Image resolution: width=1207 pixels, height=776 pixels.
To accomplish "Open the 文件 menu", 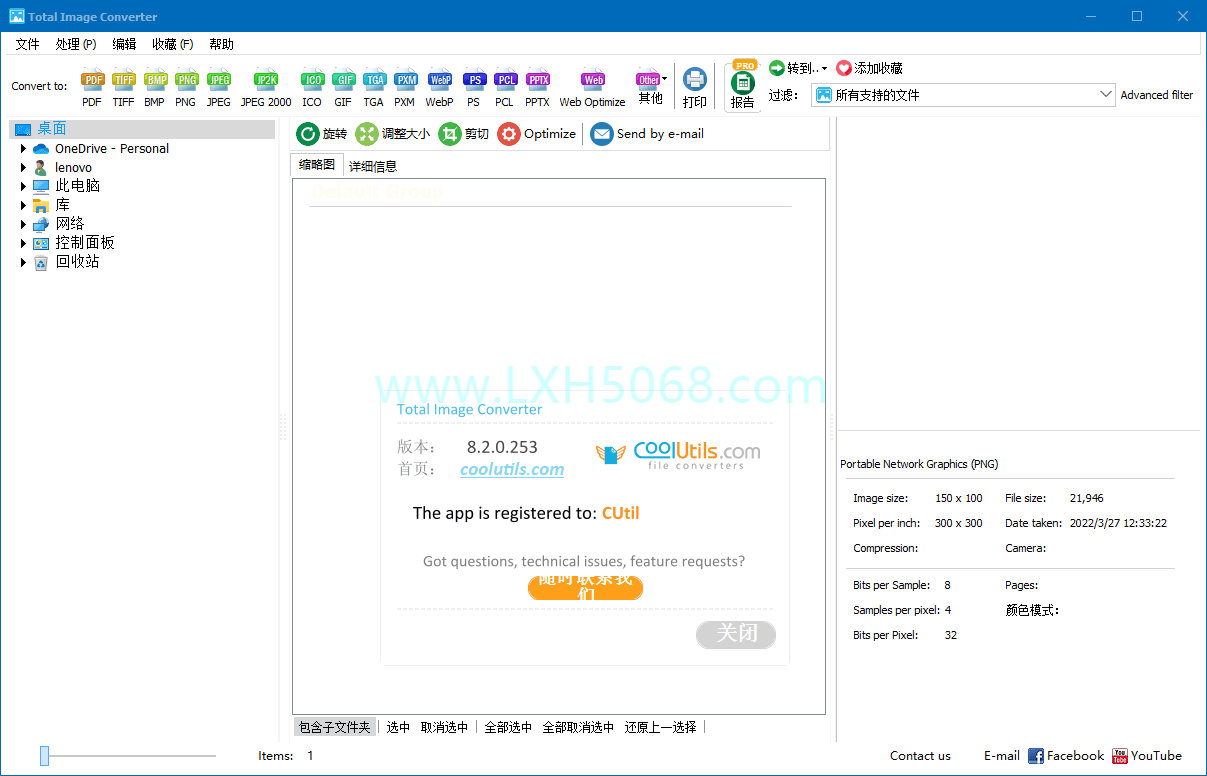I will pos(27,44).
